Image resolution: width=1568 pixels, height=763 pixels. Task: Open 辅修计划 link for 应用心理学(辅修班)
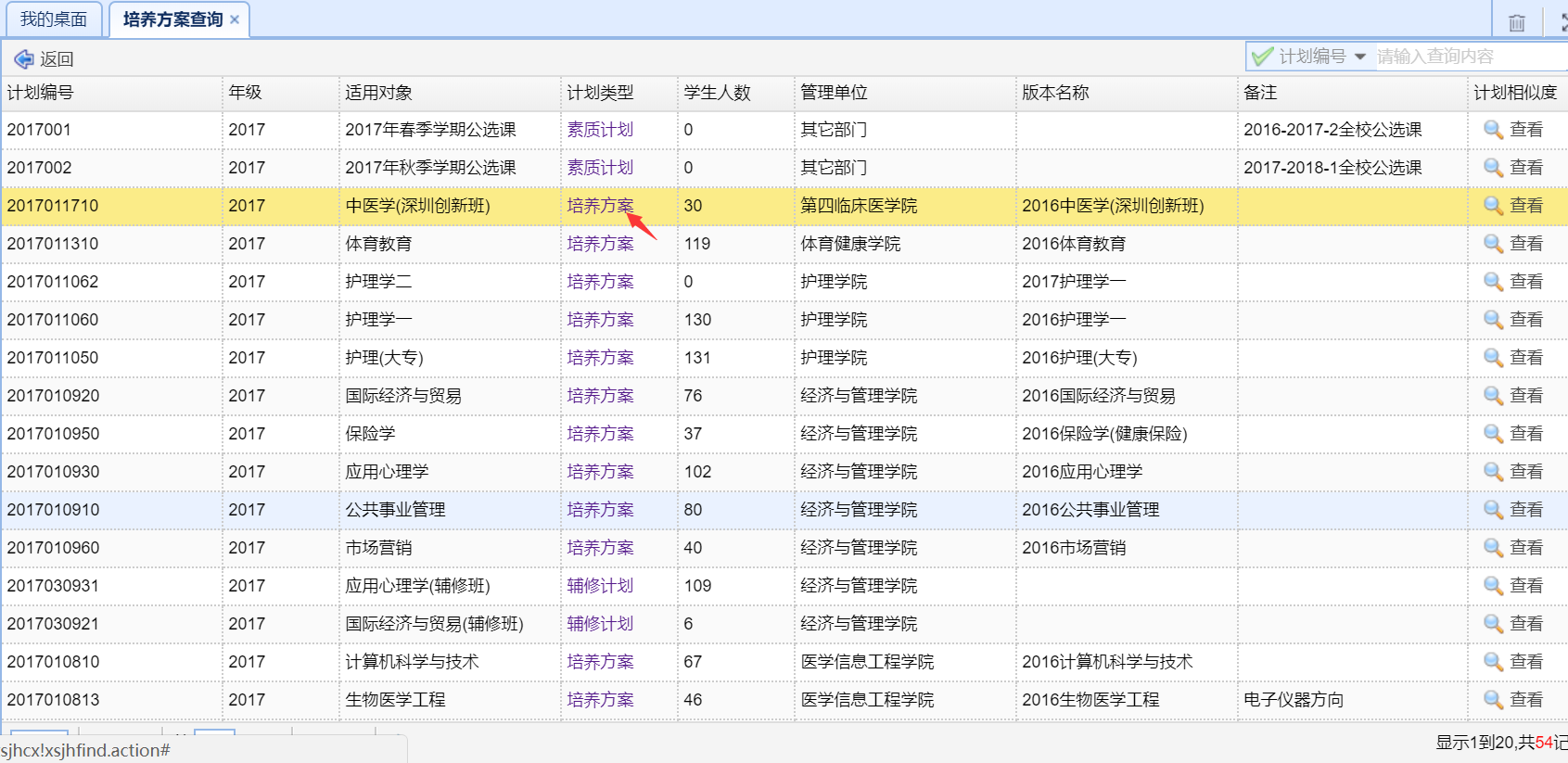click(x=600, y=586)
